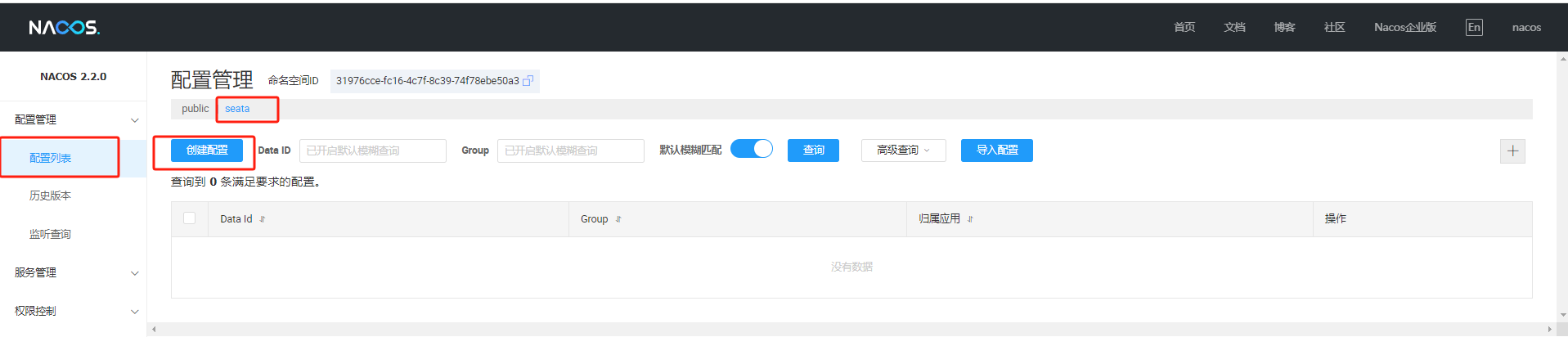Switch language with the En button
This screenshot has width=1568, height=337.
[1474, 27]
